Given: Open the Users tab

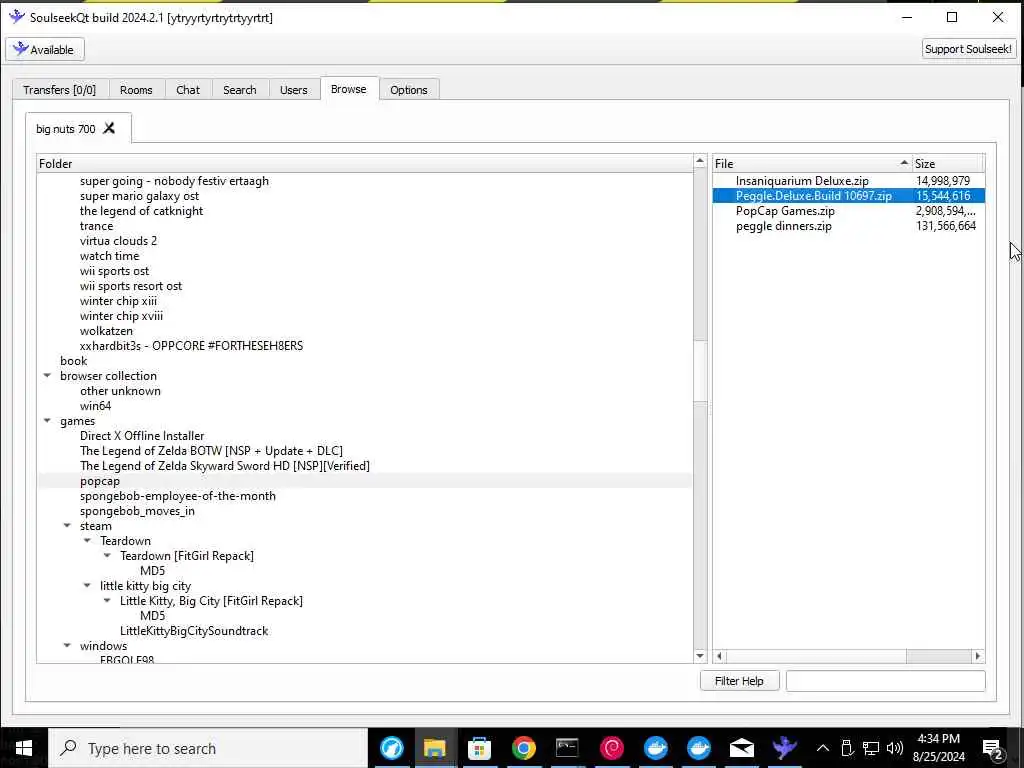Looking at the screenshot, I should pyautogui.click(x=293, y=89).
